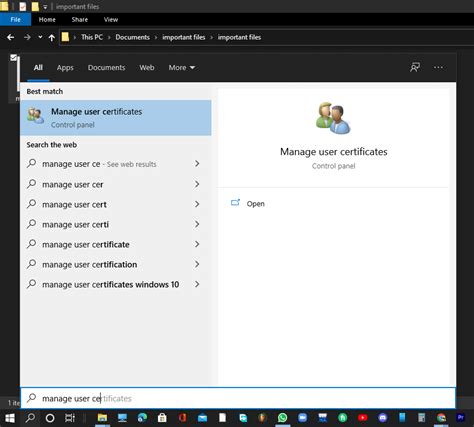Search web for 'manage user certificate'
The height and width of the screenshot is (427, 474).
click(86, 245)
